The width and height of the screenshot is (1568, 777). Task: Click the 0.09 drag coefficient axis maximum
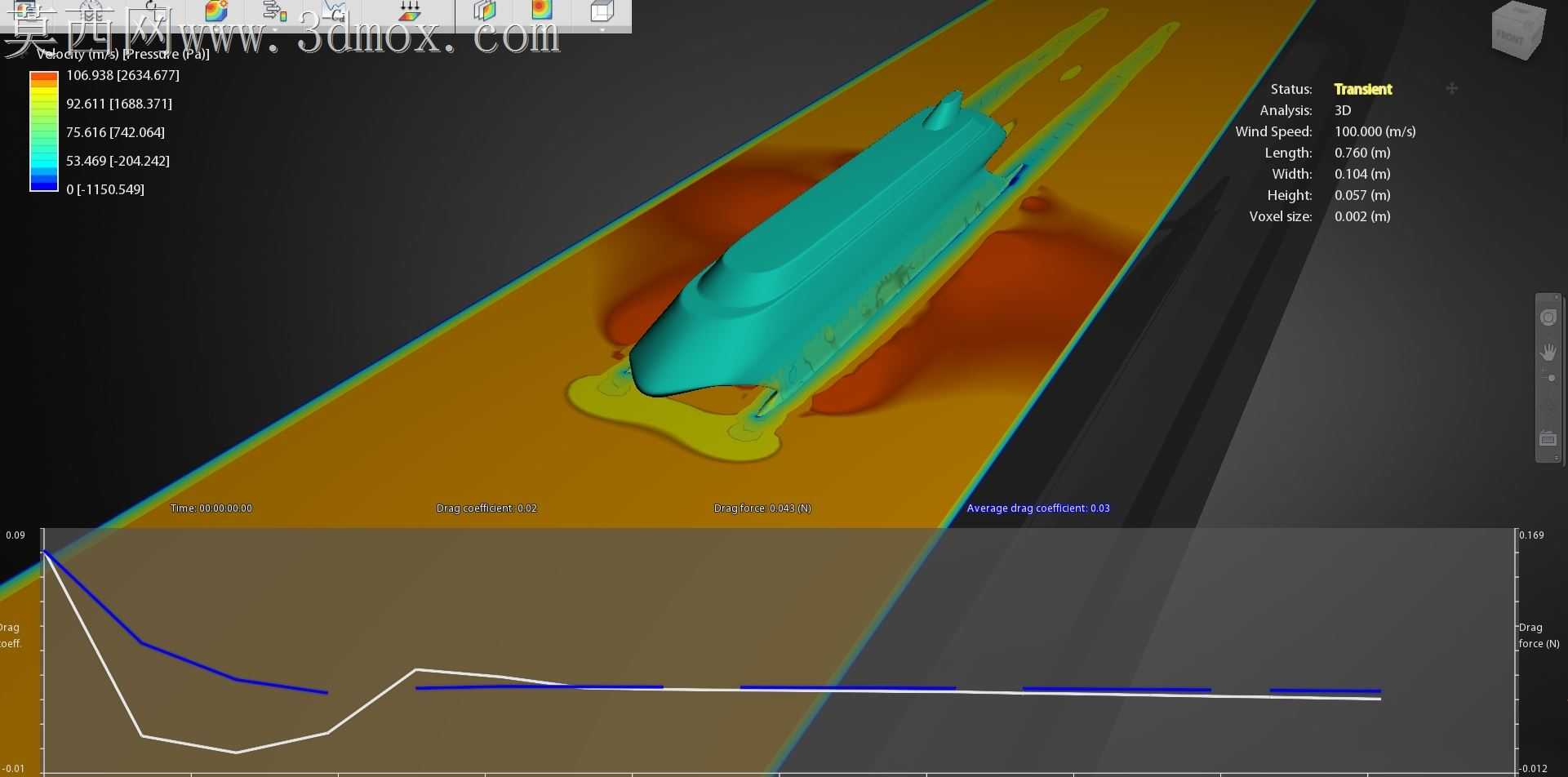coord(16,535)
